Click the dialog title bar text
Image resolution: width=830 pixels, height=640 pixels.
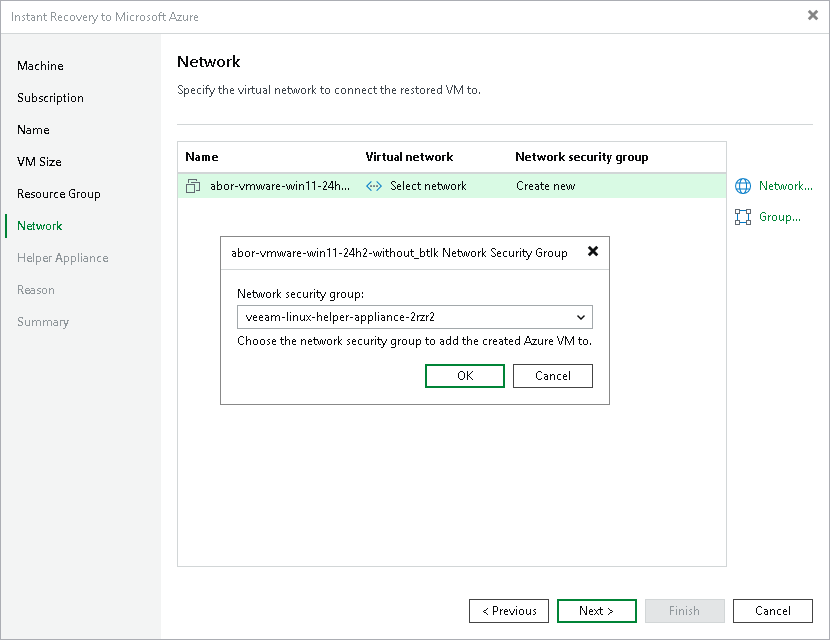point(399,253)
